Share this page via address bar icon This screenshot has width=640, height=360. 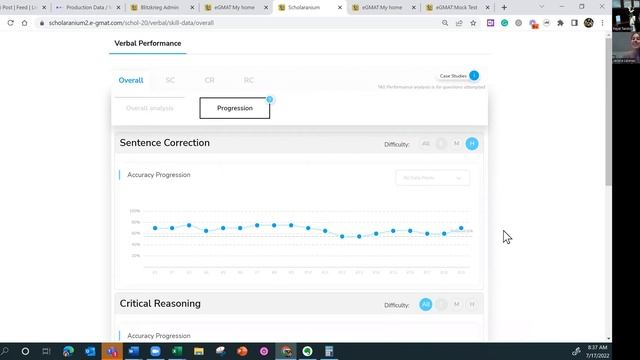(459, 23)
